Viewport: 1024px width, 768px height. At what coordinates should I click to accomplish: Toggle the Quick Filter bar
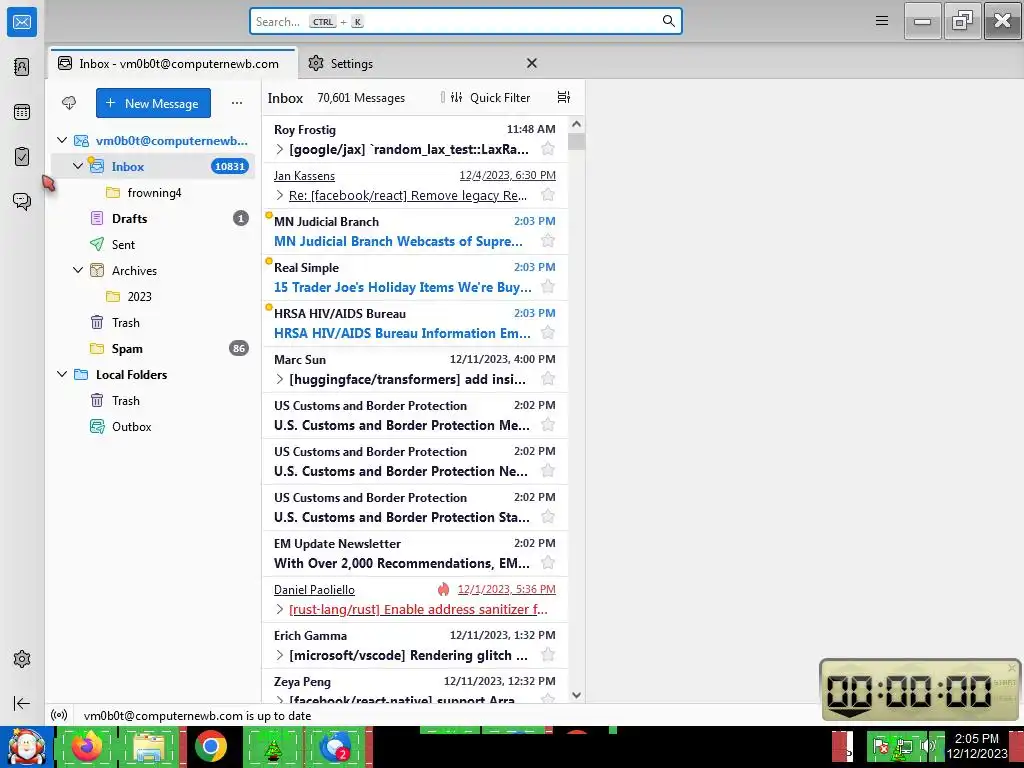490,97
